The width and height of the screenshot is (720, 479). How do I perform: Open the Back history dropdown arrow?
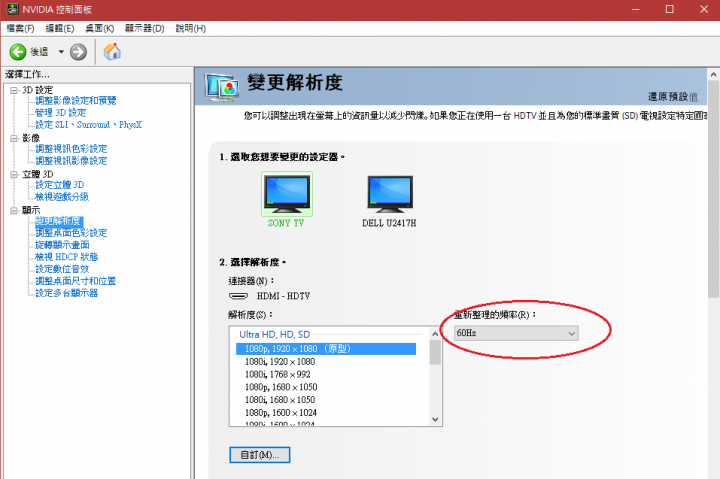coord(61,52)
